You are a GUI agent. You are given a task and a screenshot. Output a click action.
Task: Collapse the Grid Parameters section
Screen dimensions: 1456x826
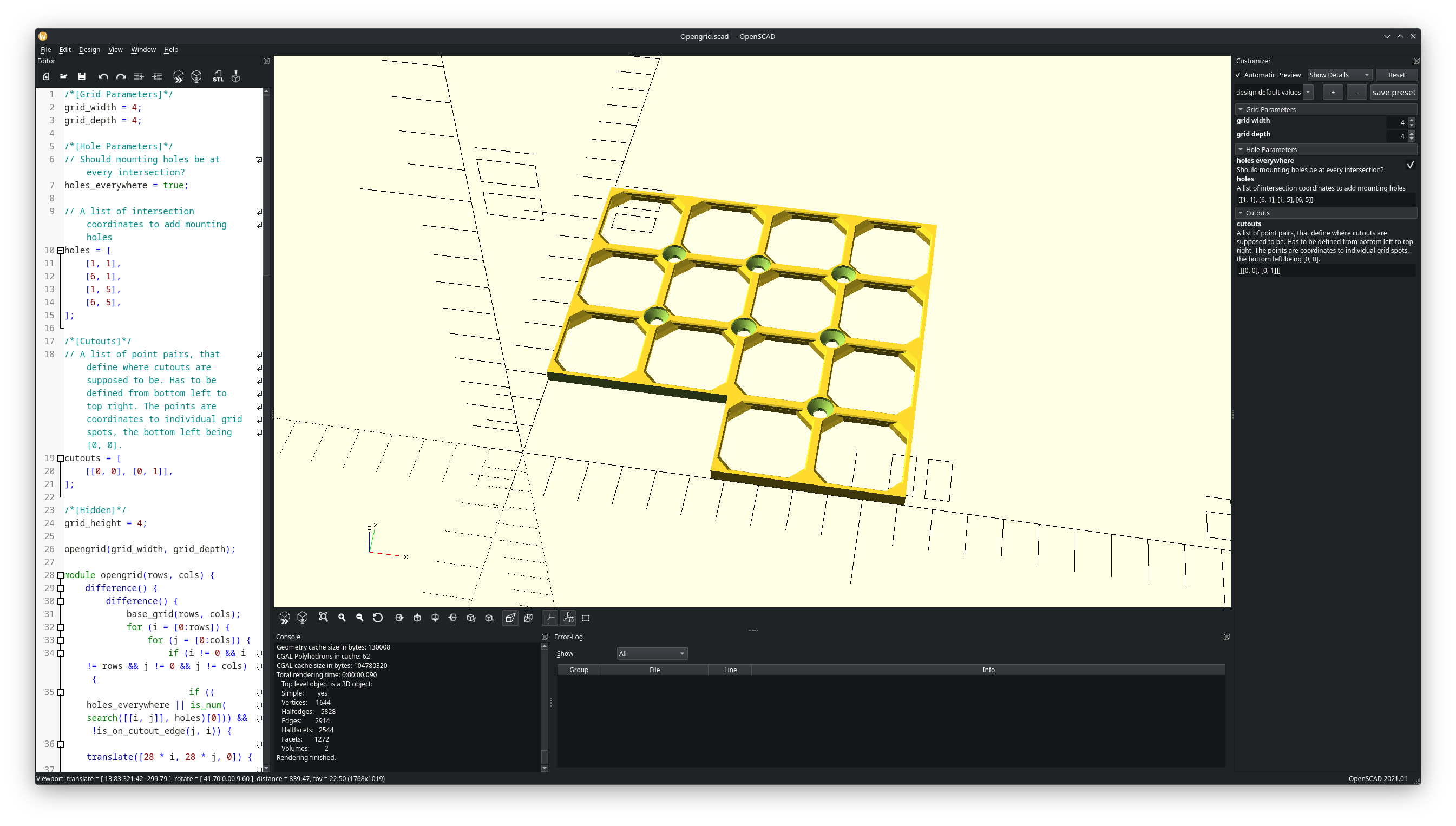[1326, 109]
